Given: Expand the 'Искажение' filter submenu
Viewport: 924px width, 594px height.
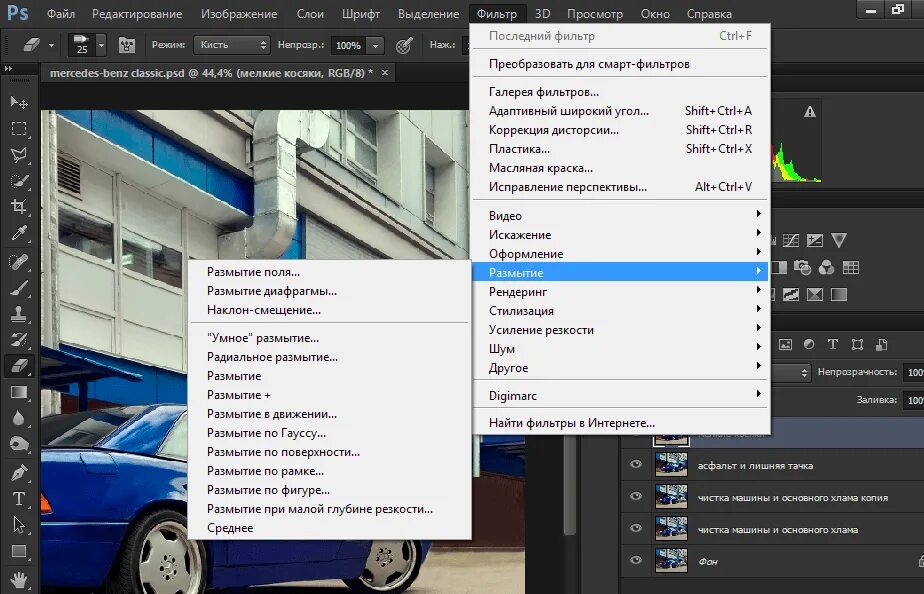Looking at the screenshot, I should (621, 235).
